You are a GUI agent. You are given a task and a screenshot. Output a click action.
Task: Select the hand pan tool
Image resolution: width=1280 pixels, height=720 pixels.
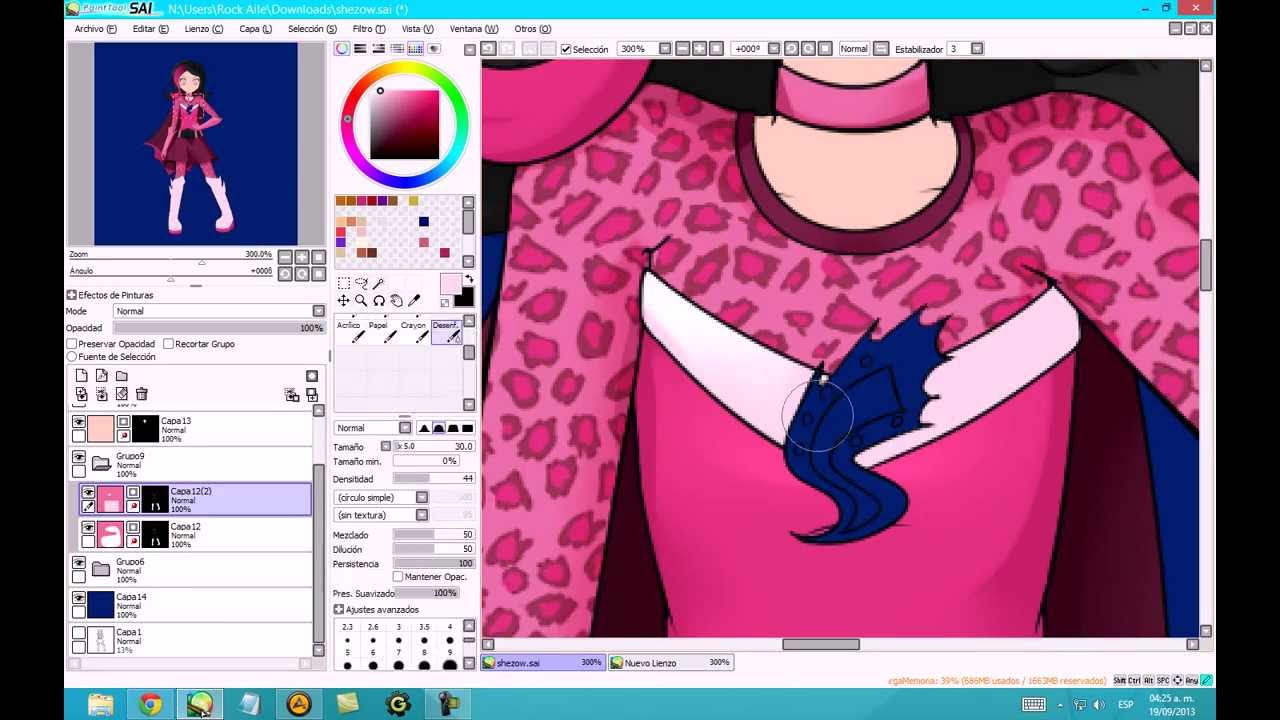pyautogui.click(x=397, y=300)
